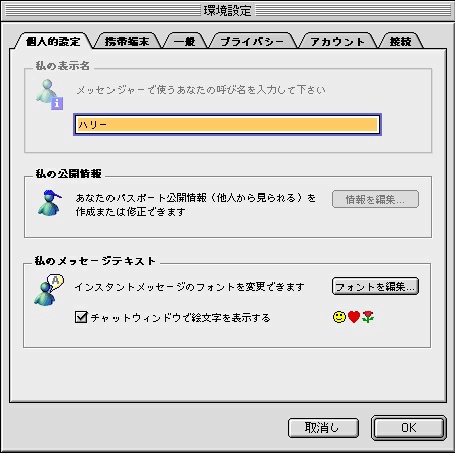This screenshot has width=455, height=453.
Task: Click the フォントを編集... button
Action: pos(375,286)
